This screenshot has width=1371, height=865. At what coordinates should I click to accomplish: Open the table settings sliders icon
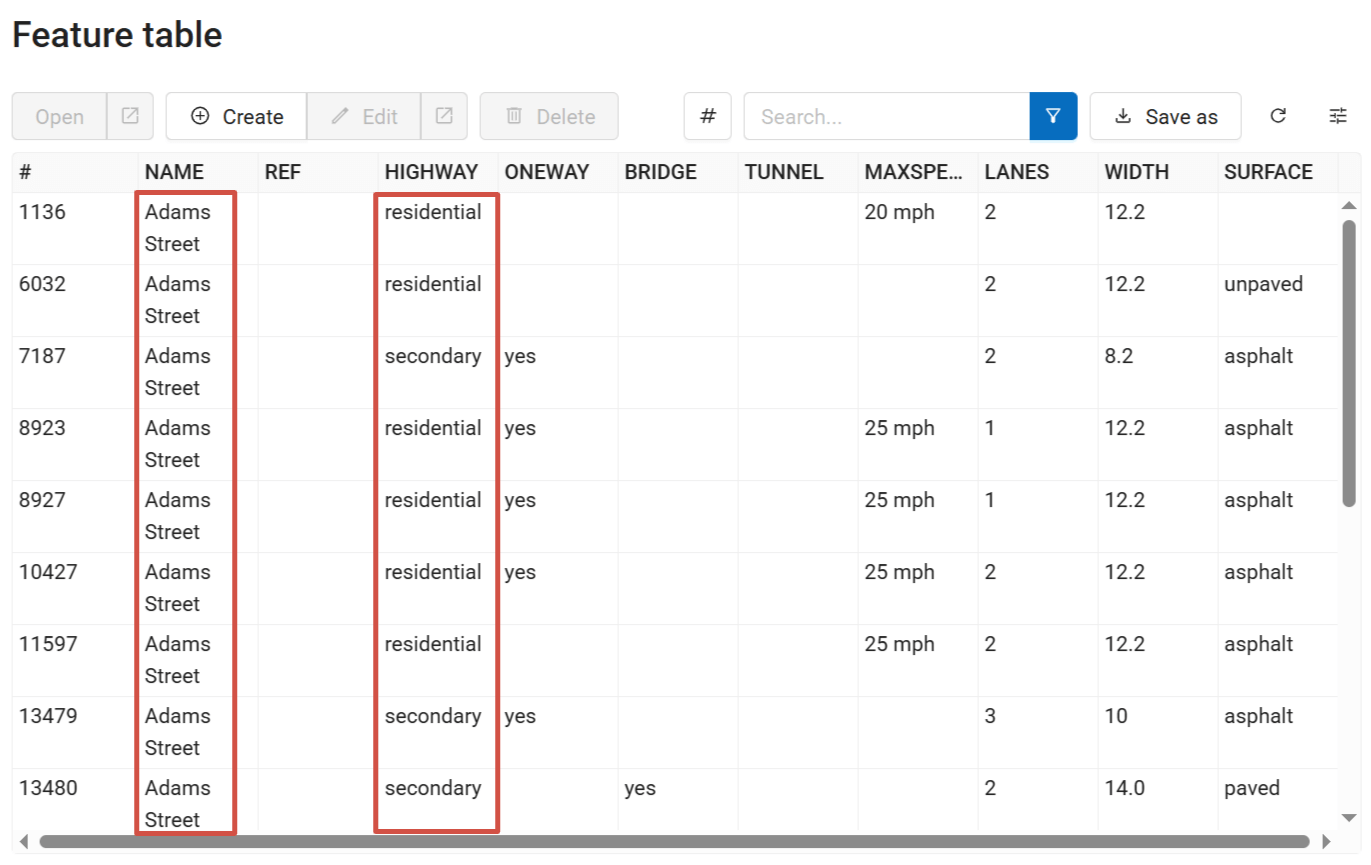(1338, 116)
